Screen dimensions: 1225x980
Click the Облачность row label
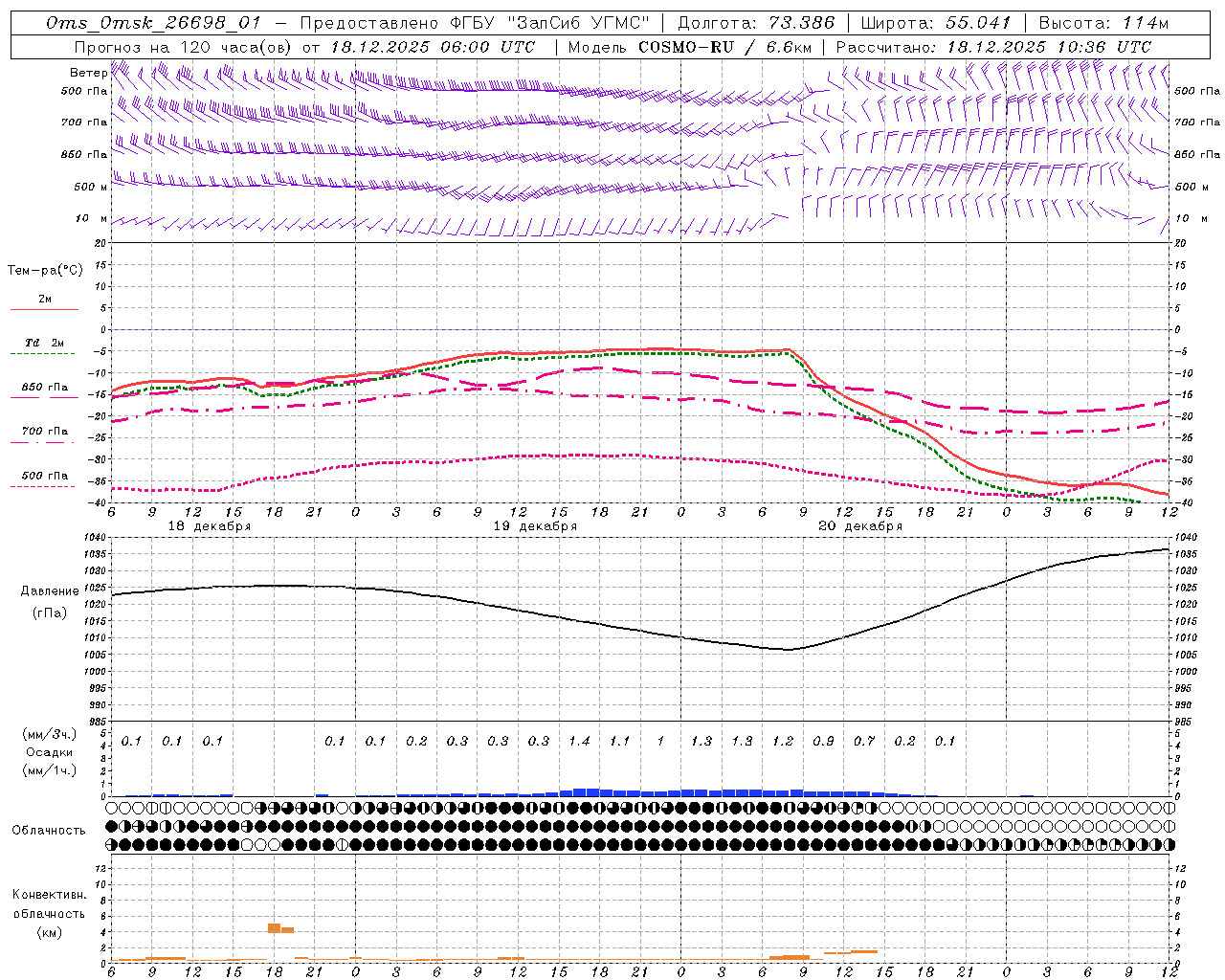(x=49, y=831)
